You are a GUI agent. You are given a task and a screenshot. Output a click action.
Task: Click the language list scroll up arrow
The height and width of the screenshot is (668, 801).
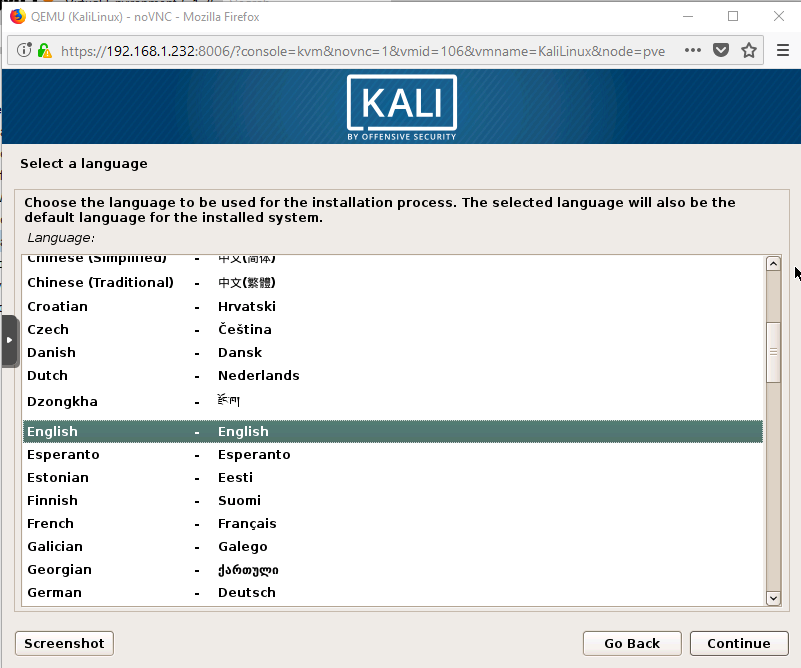click(773, 264)
